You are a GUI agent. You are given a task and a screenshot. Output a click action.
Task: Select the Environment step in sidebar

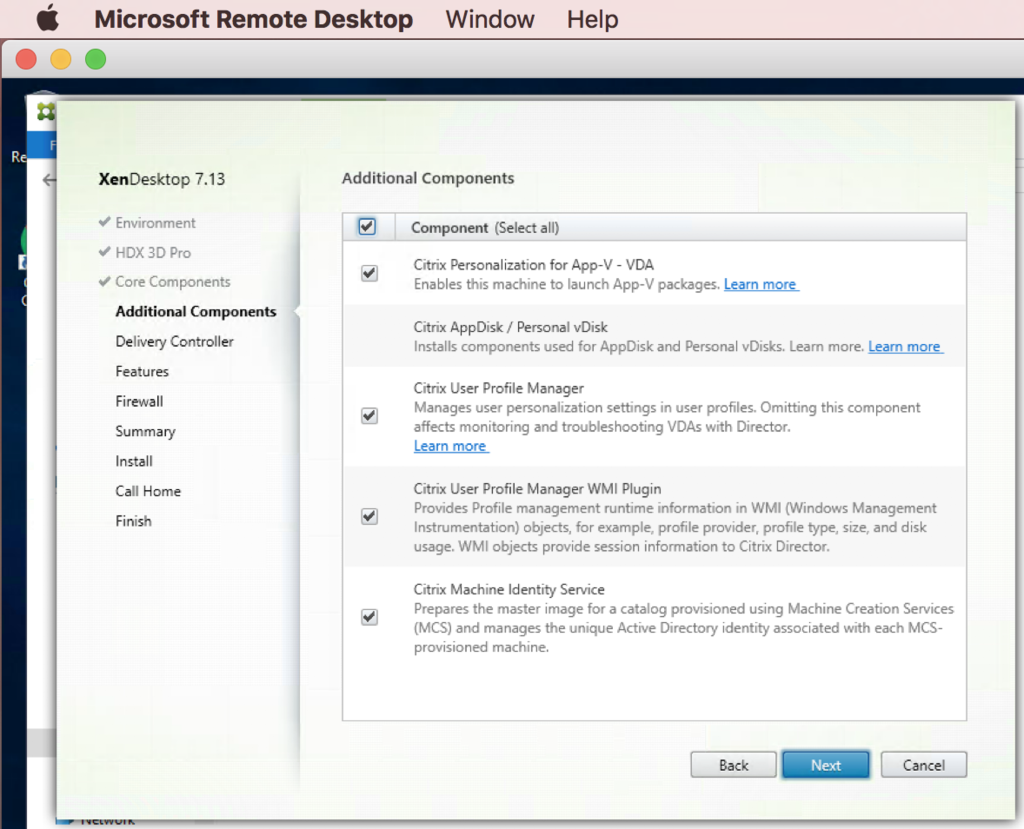(155, 223)
